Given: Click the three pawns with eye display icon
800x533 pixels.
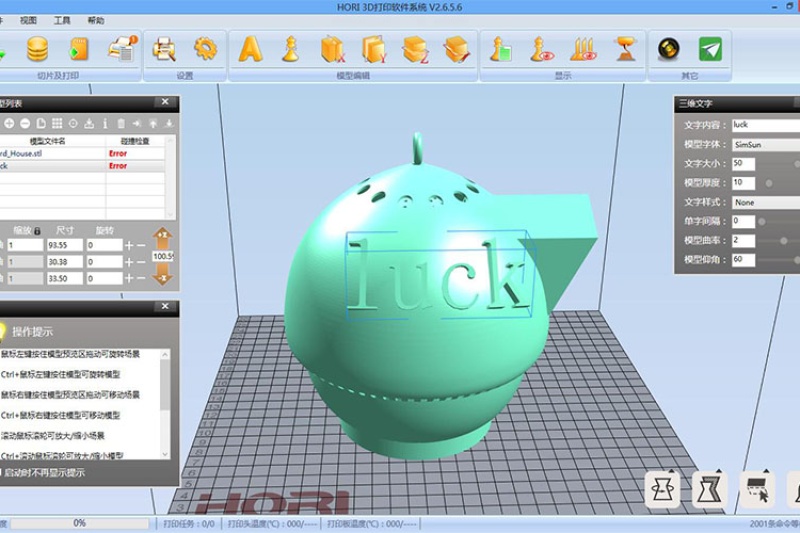Looking at the screenshot, I should [583, 48].
